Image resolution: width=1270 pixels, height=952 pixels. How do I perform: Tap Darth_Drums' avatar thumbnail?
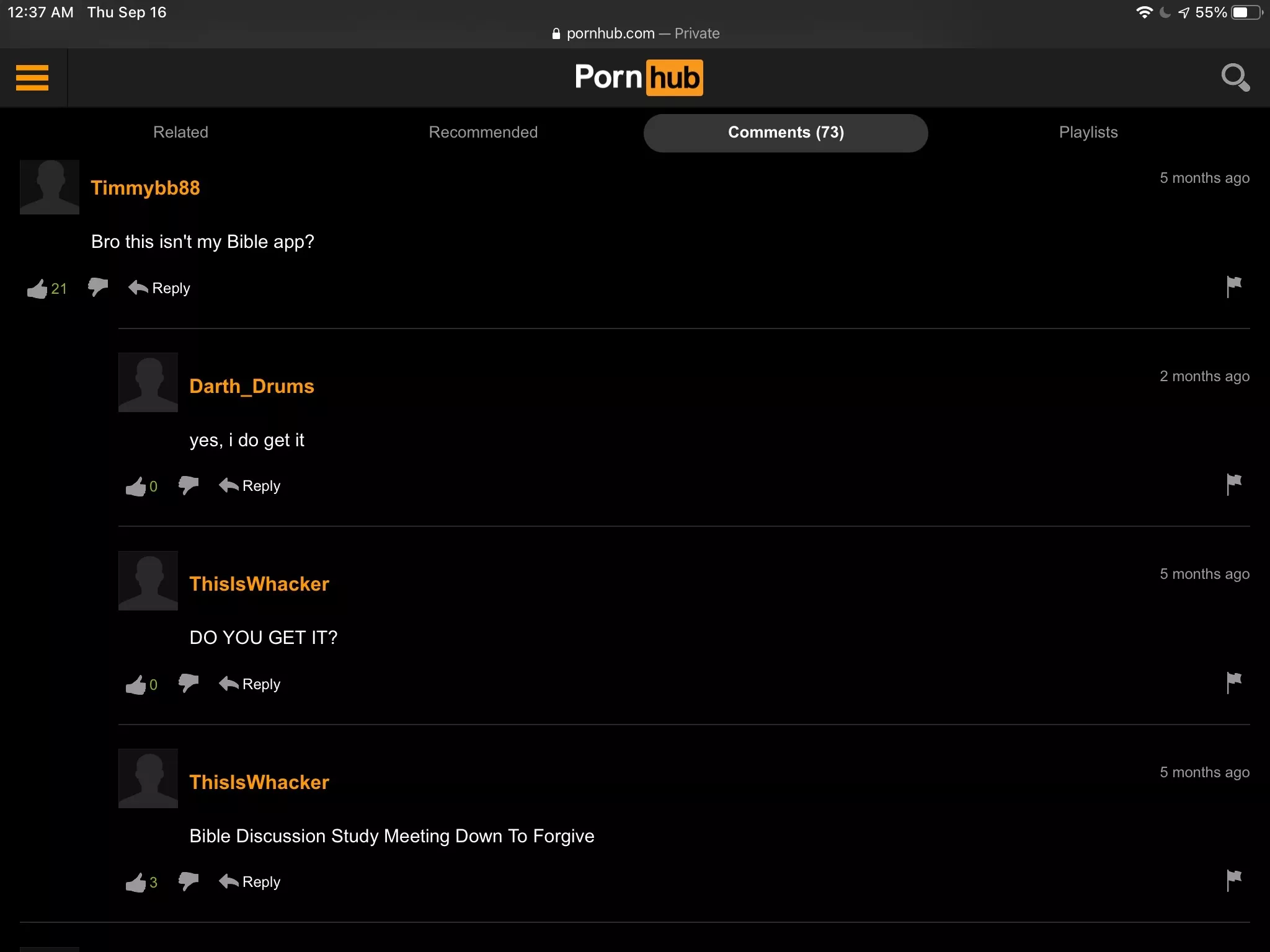pyautogui.click(x=148, y=382)
